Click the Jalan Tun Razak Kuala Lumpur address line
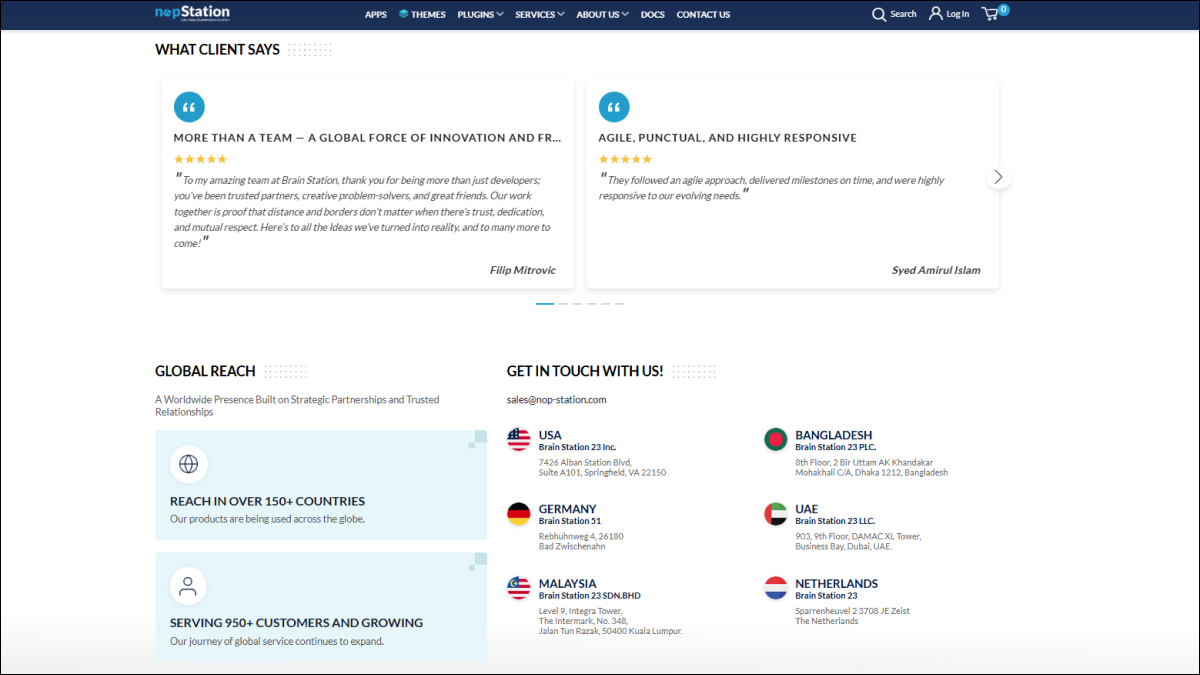The image size is (1200, 675). pos(611,631)
